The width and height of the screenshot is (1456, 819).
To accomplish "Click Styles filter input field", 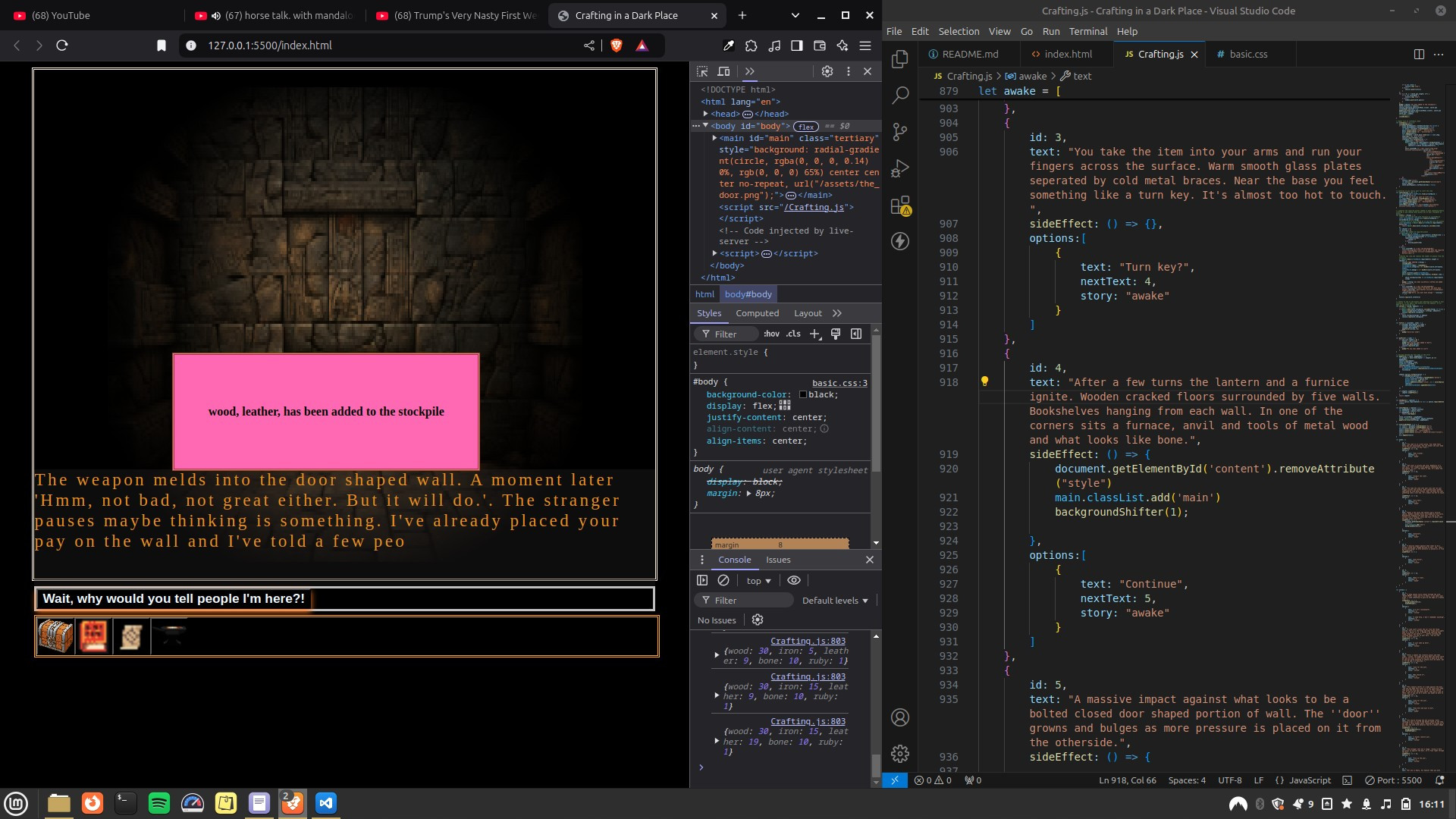I will tap(726, 334).
